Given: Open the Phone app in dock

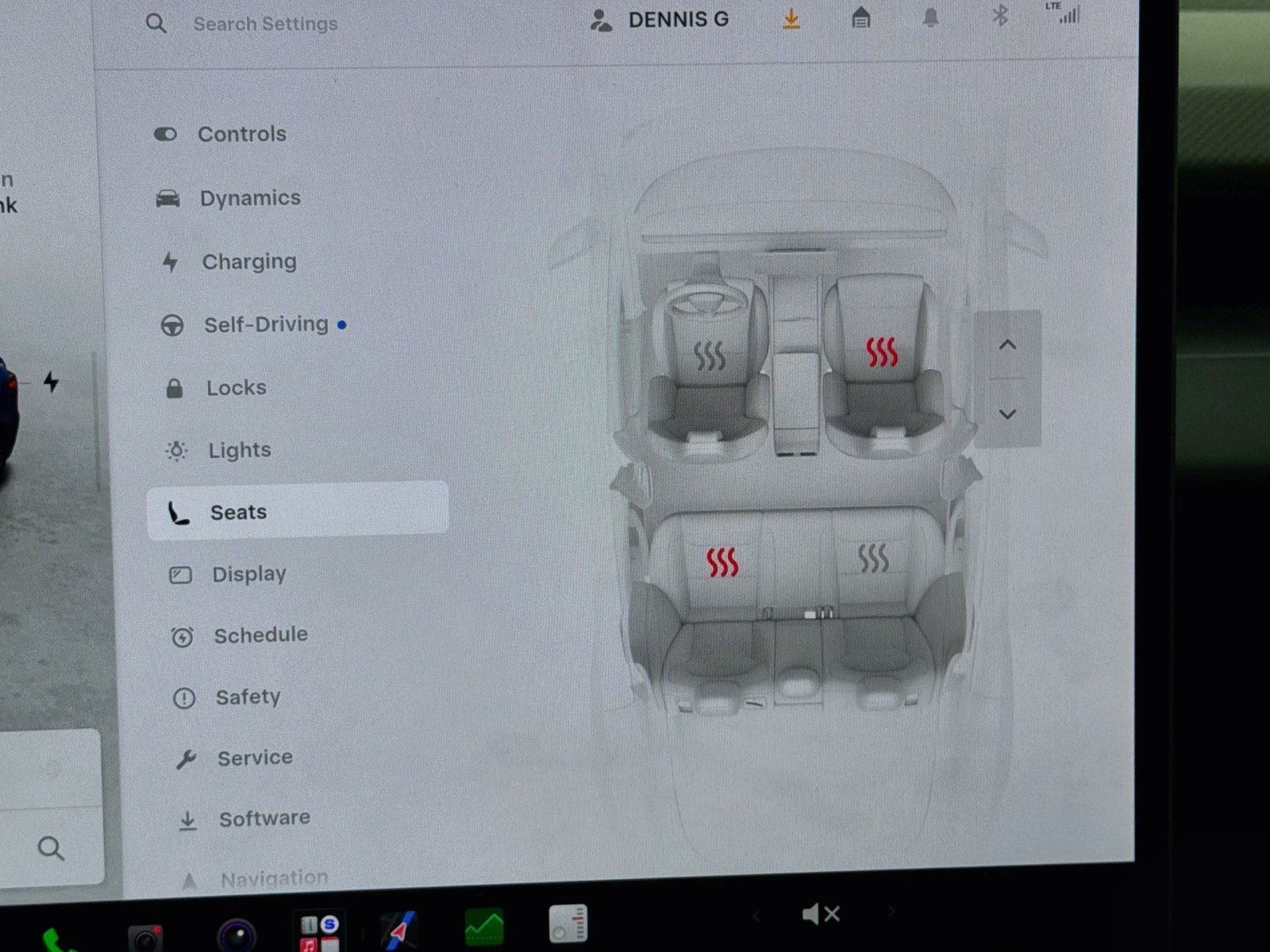Looking at the screenshot, I should [x=57, y=941].
